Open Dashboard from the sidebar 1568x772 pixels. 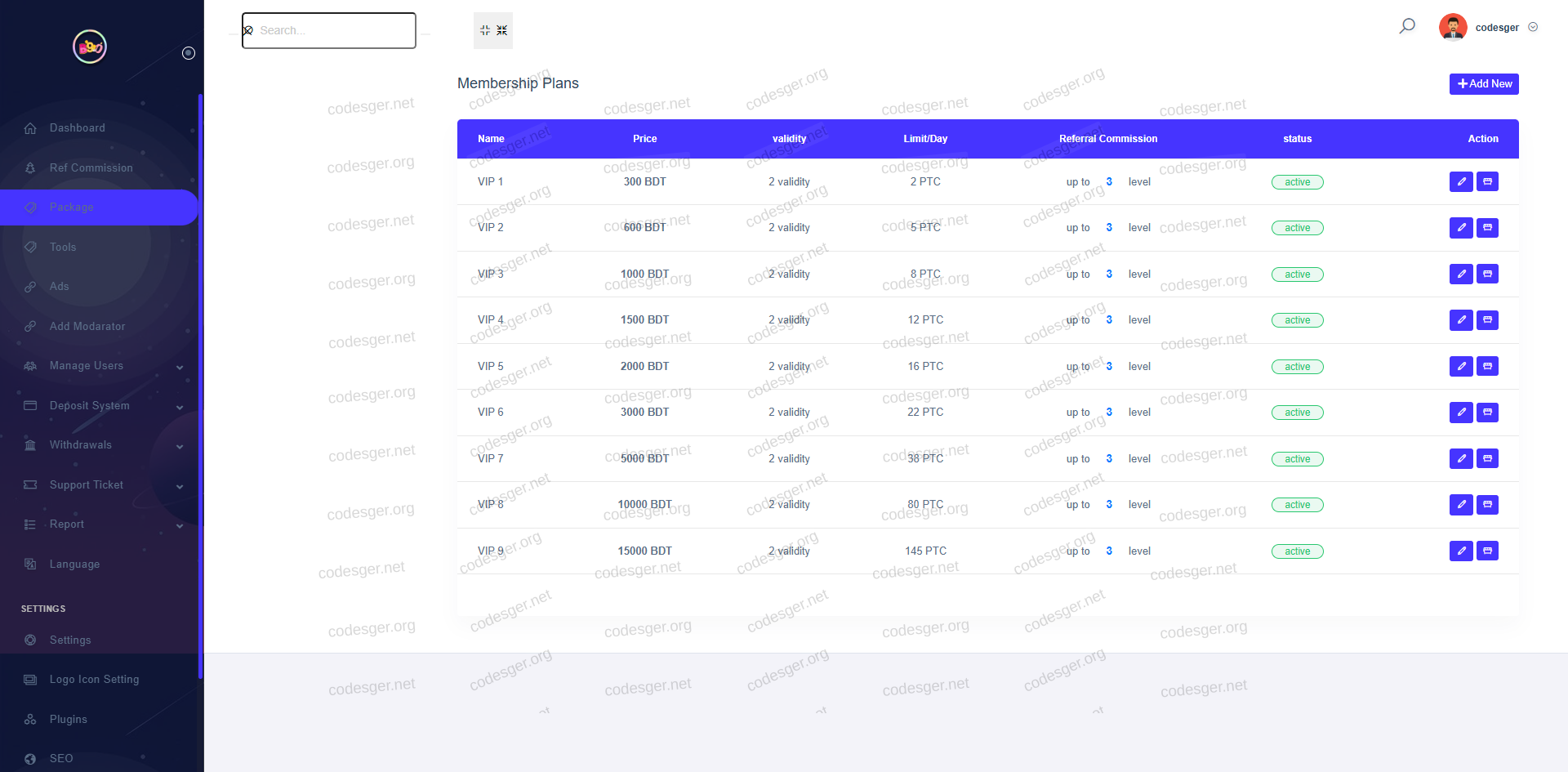[x=77, y=128]
